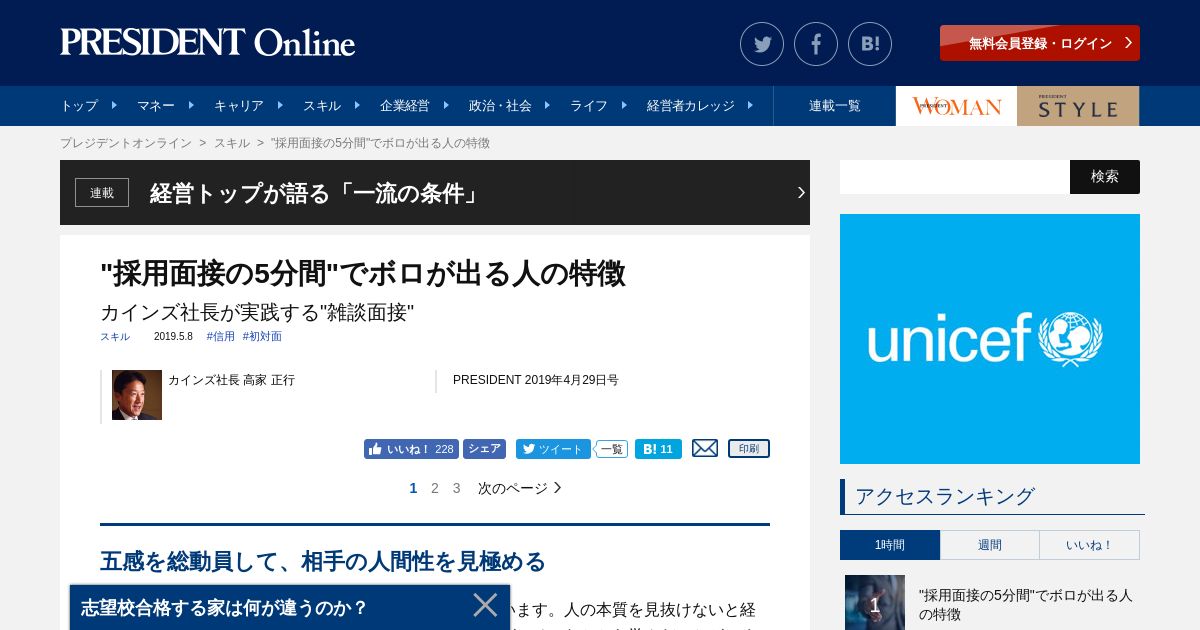This screenshot has height=630, width=1200.
Task: Click the アクセスランキング heading
Action: coord(945,496)
